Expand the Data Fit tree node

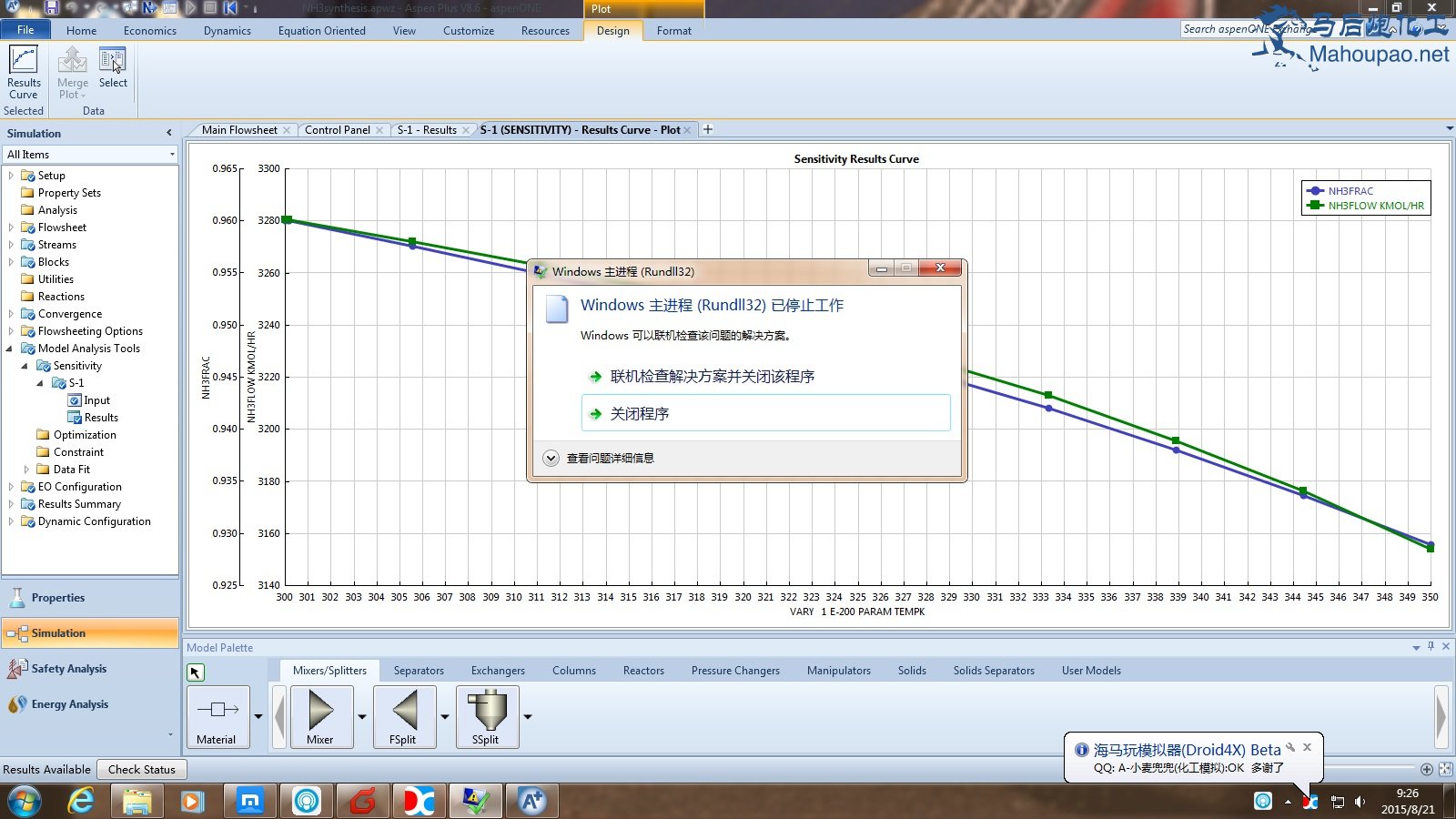26,470
